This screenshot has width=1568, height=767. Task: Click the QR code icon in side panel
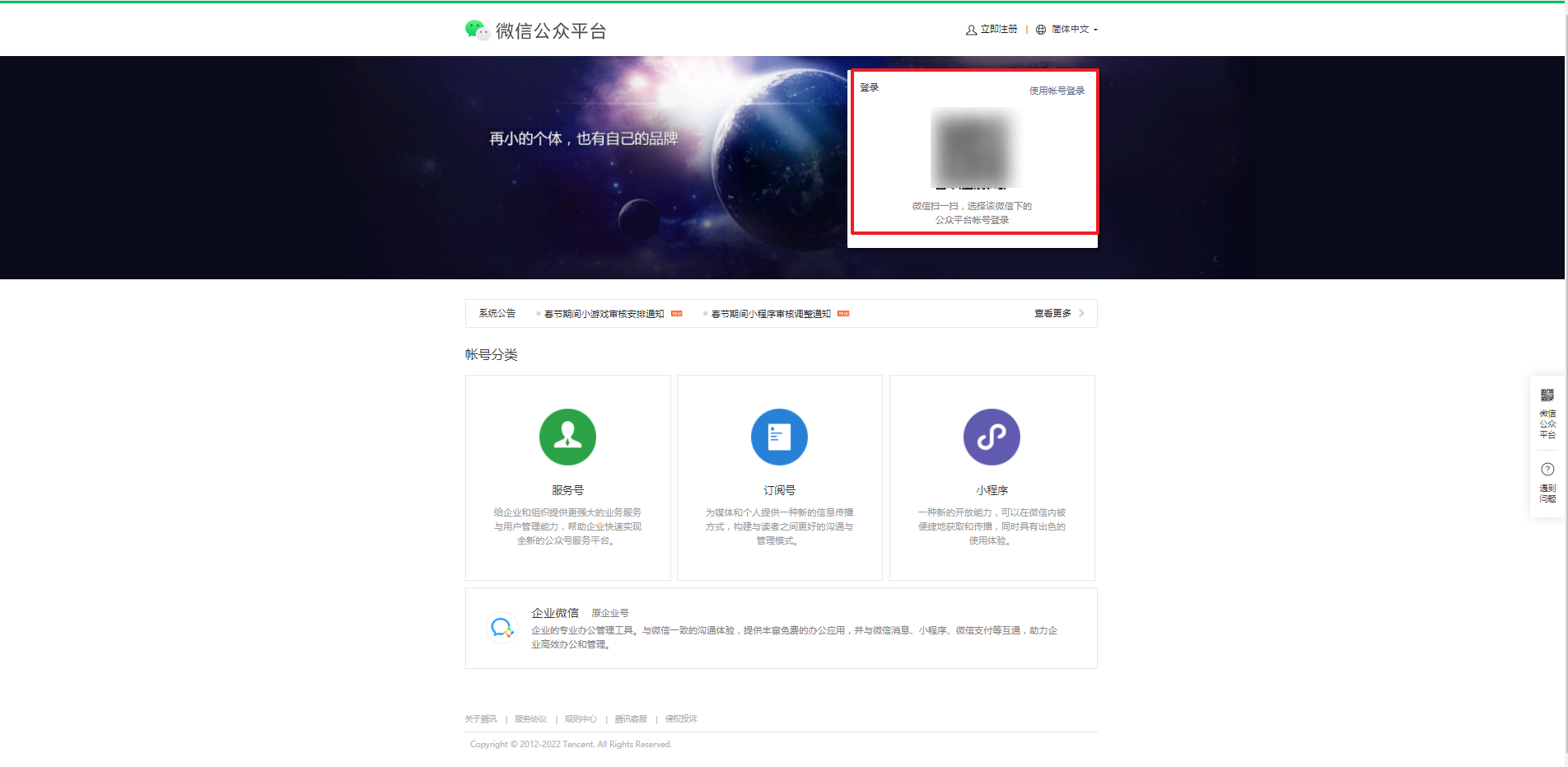coord(1547,395)
